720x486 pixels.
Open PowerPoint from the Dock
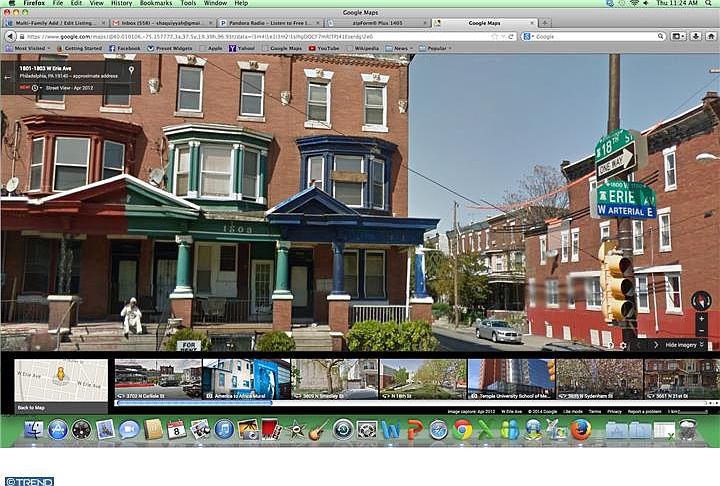pos(415,430)
